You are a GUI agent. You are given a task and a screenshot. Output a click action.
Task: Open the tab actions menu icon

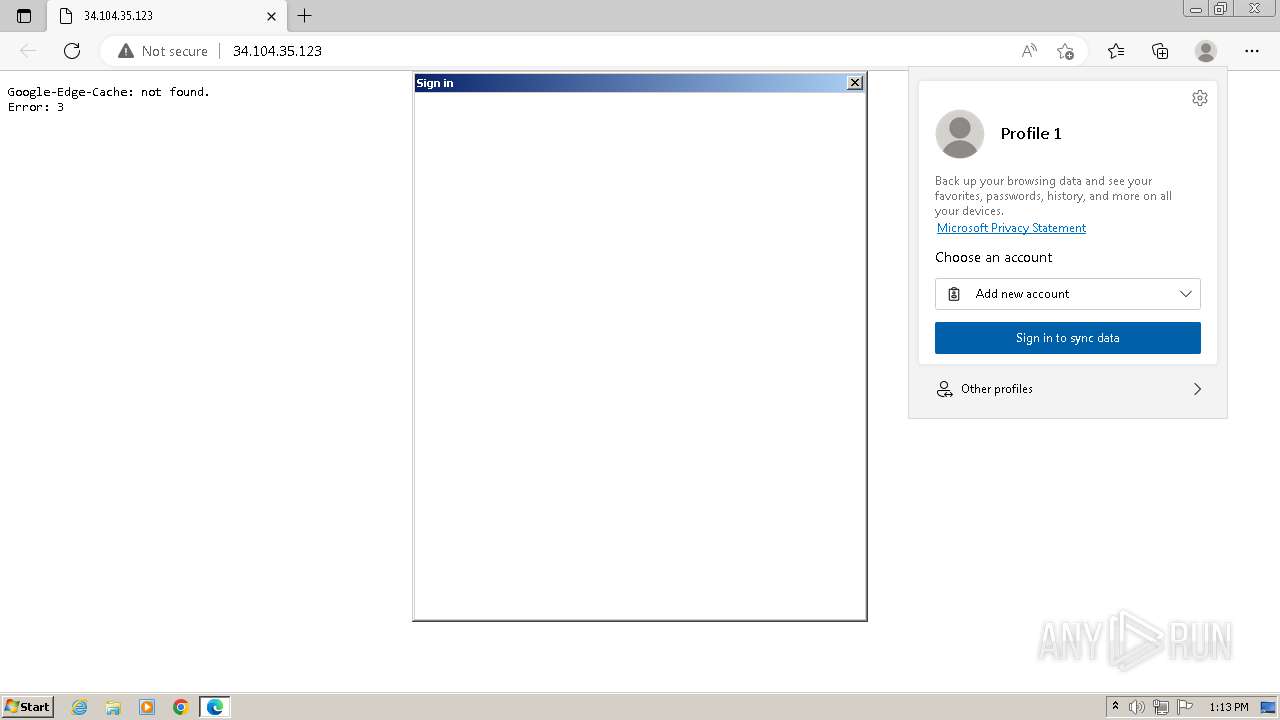click(x=24, y=16)
